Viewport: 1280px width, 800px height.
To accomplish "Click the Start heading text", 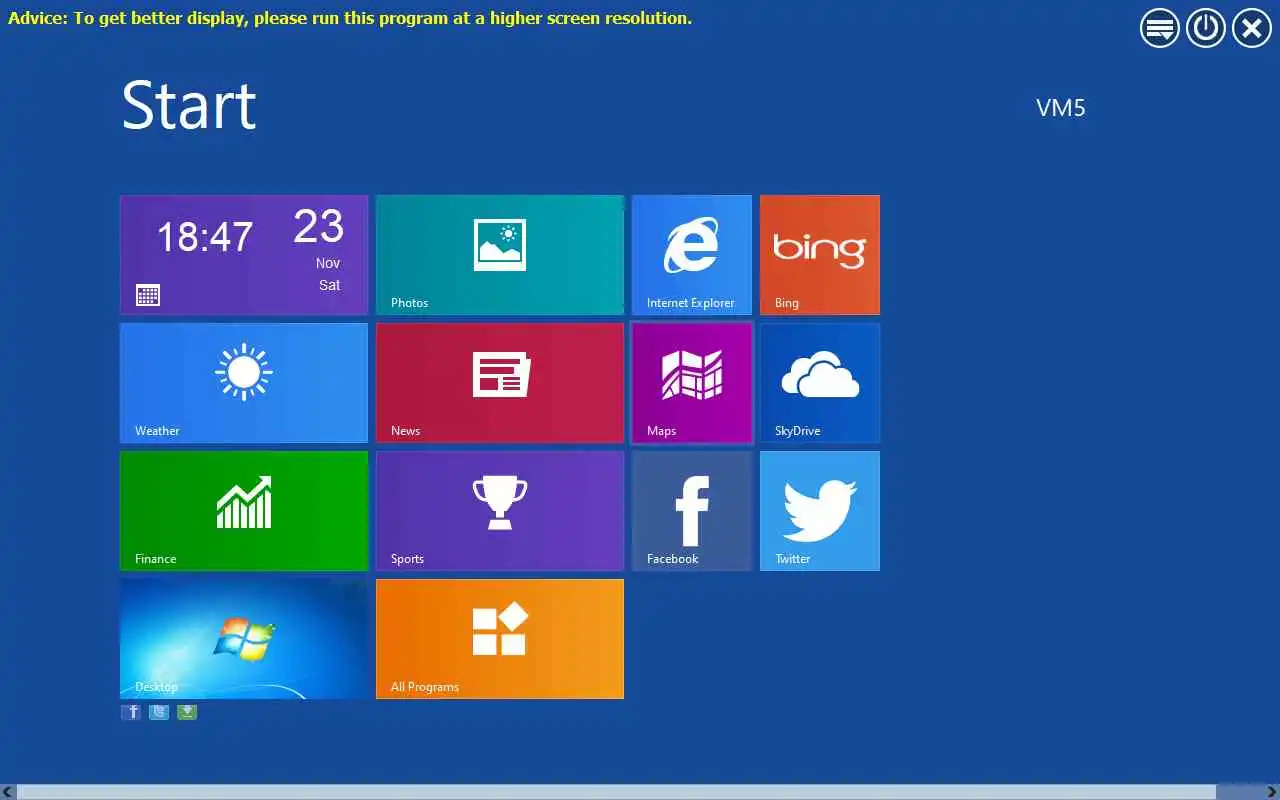I will point(189,105).
